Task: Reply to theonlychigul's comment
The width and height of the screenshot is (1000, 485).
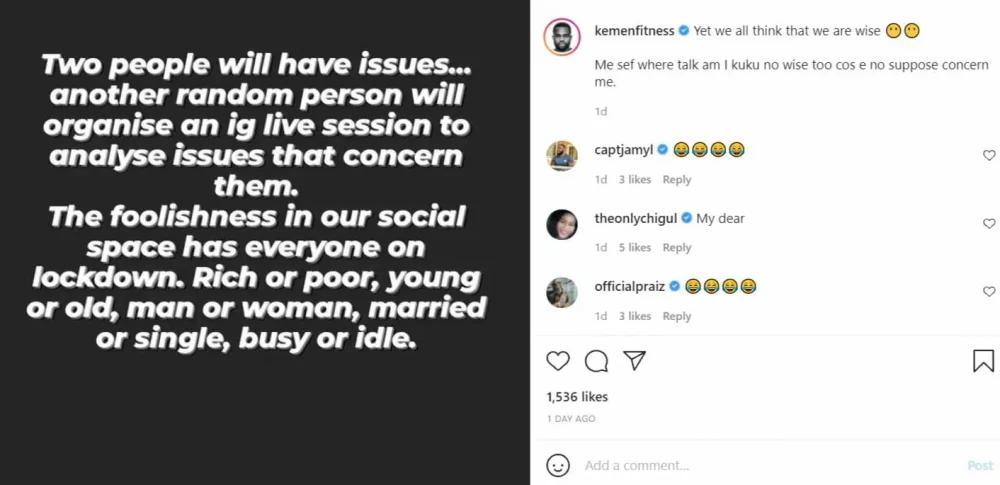Action: pos(677,248)
